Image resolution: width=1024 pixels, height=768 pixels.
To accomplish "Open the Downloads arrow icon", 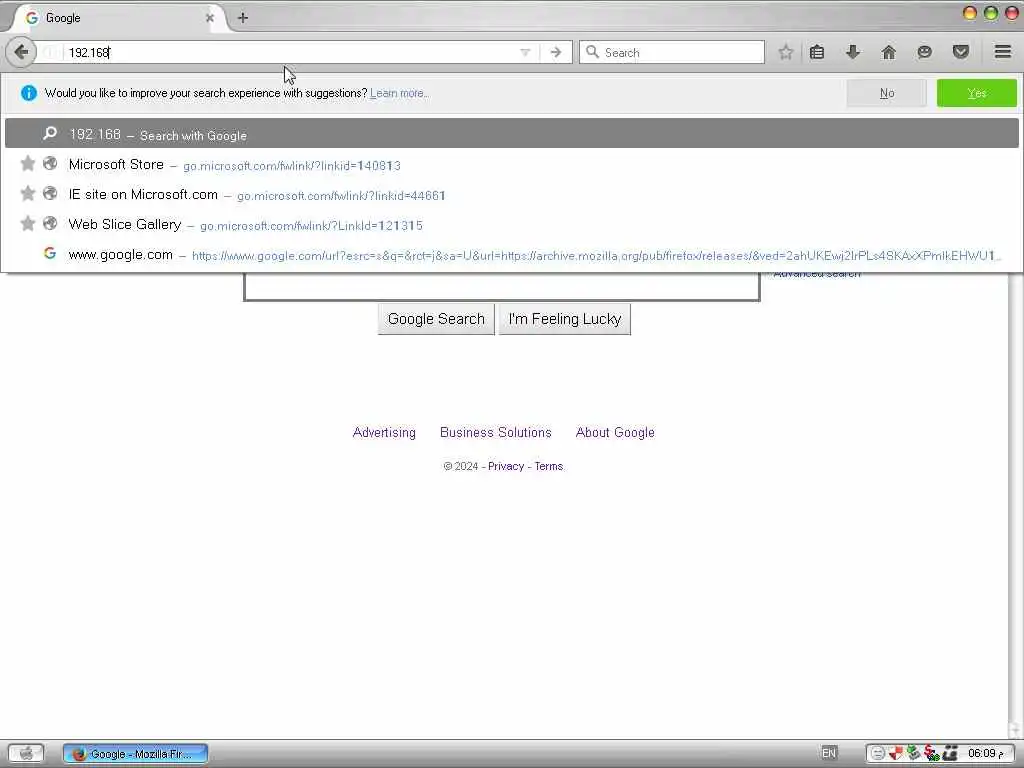I will (x=852, y=52).
